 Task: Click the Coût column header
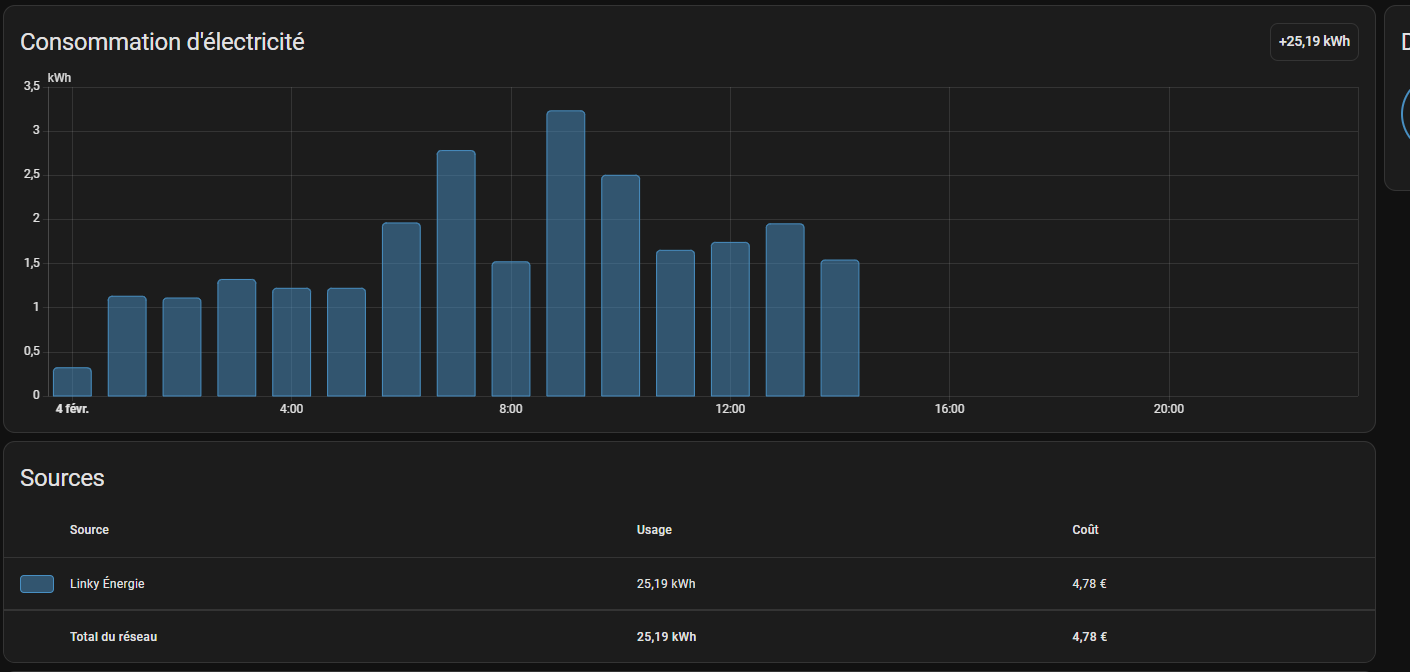(1085, 530)
